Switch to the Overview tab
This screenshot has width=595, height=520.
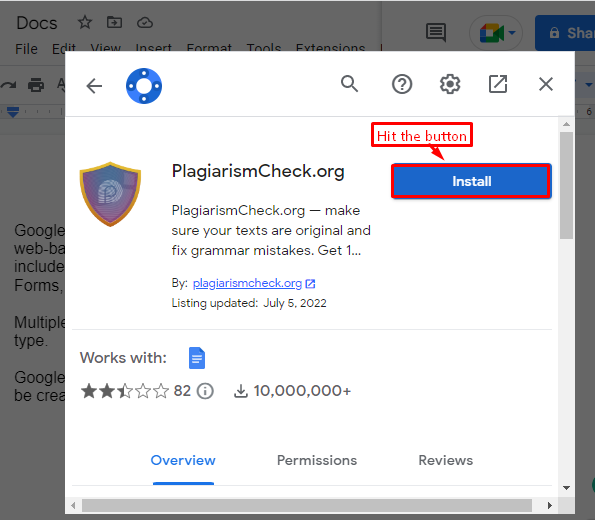183,460
